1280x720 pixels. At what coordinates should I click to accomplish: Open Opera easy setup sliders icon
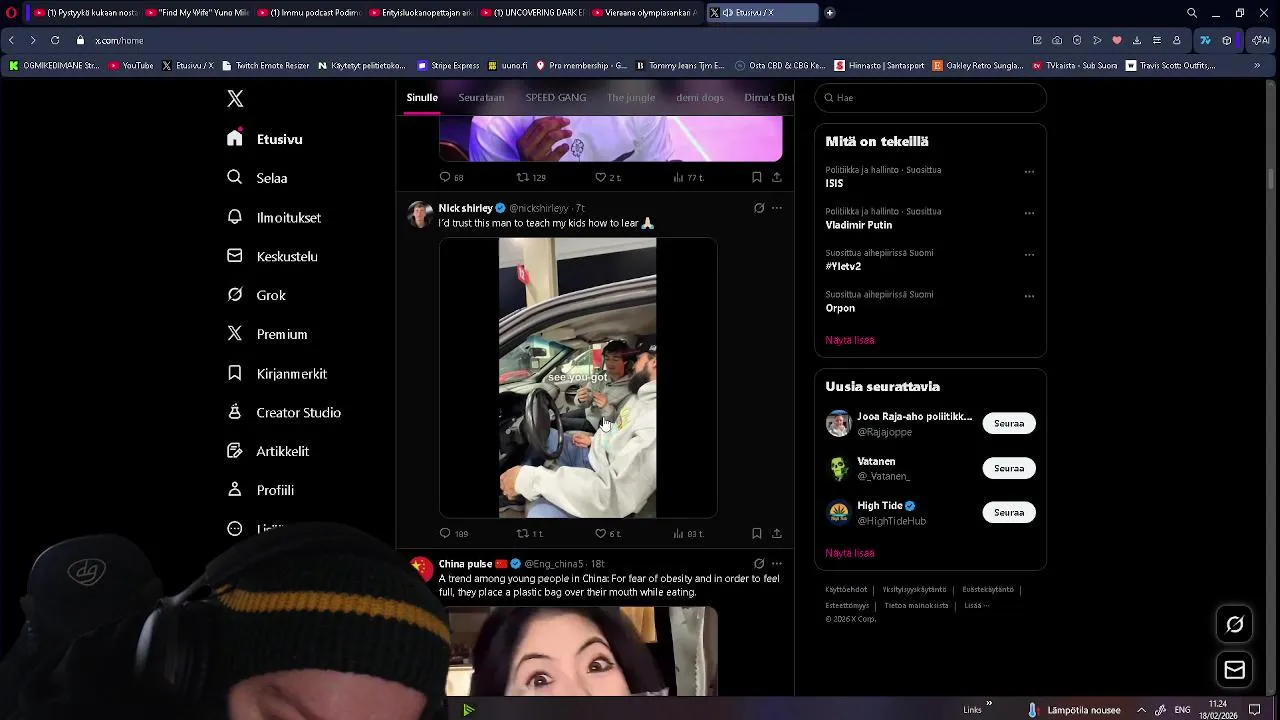point(1157,40)
